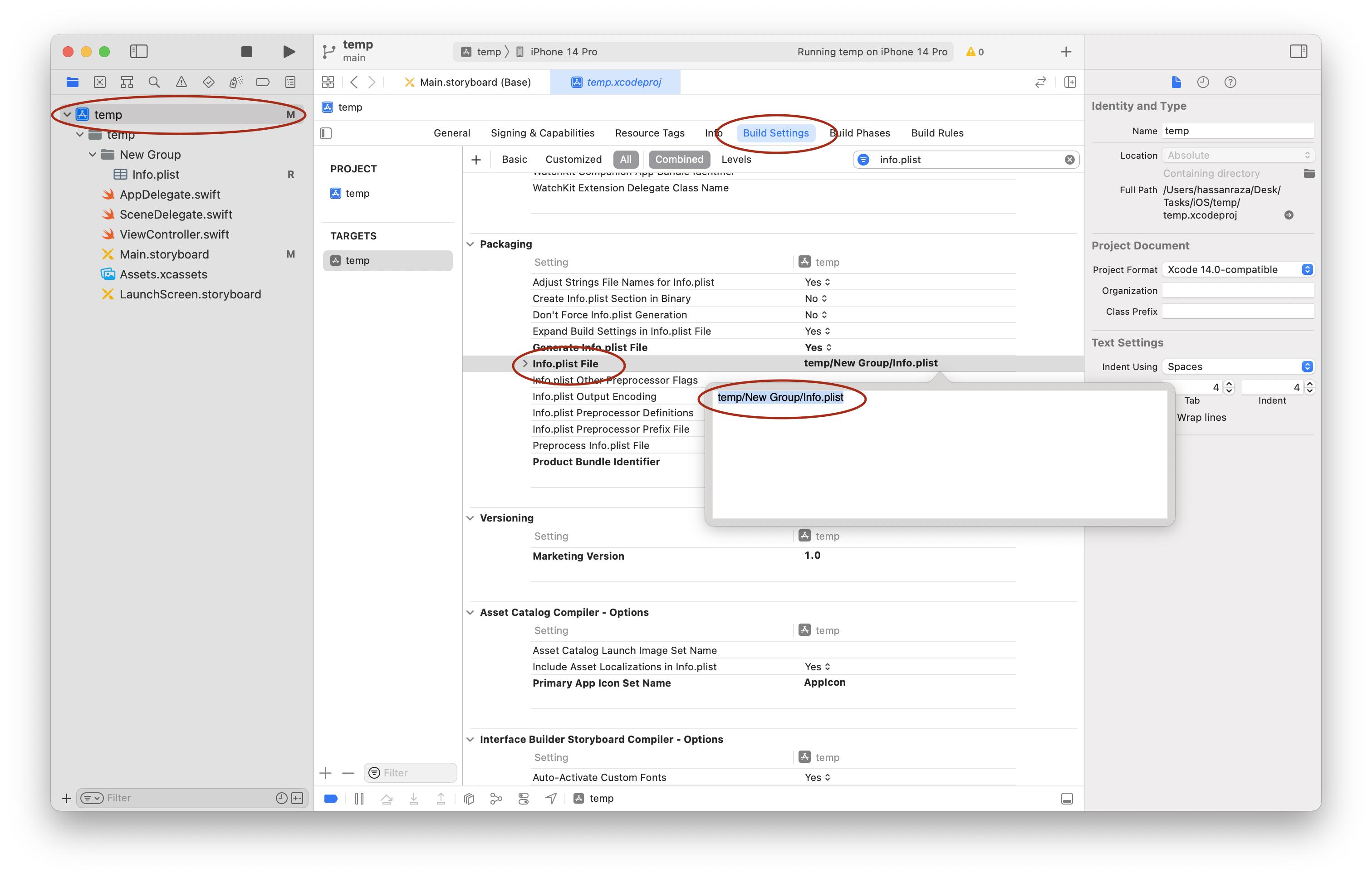Screen dimensions: 1372x878
Task: Select the Combined view toggle
Action: pyautogui.click(x=679, y=160)
